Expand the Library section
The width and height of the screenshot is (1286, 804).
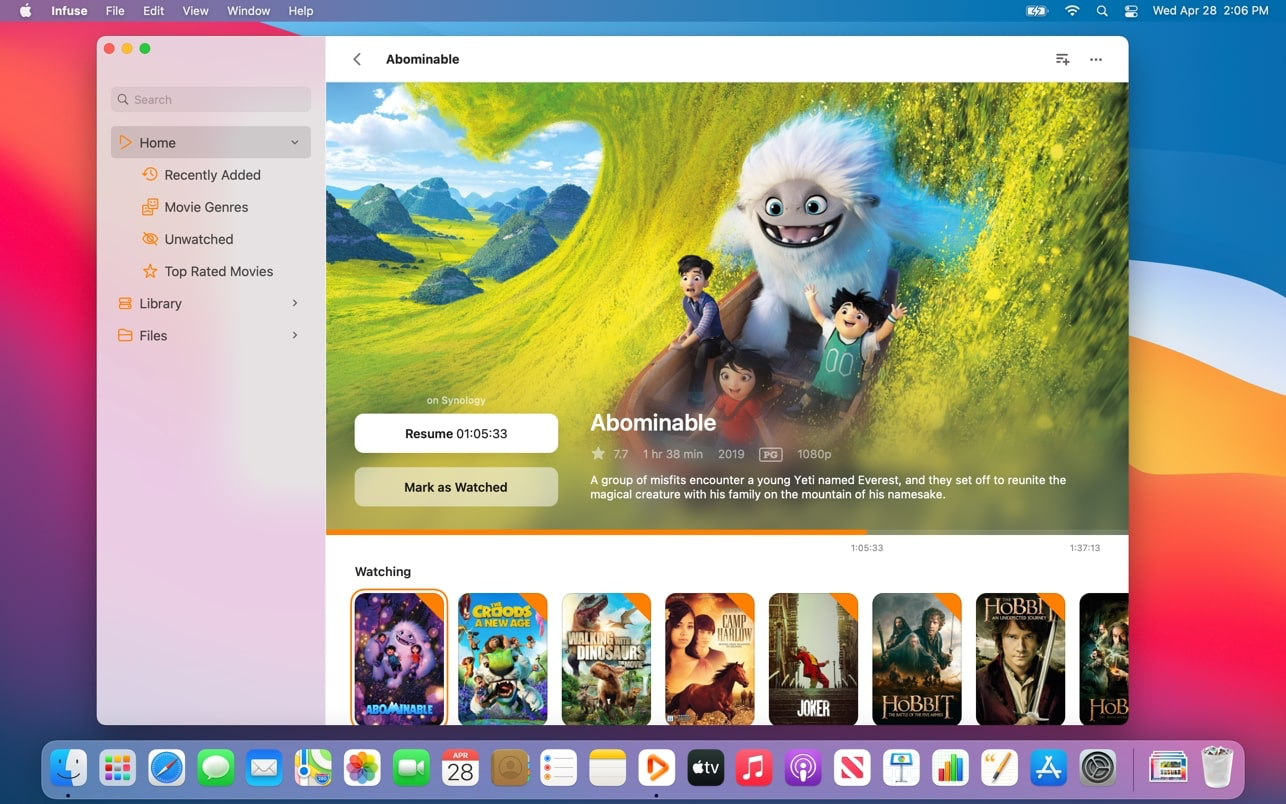pyautogui.click(x=294, y=303)
